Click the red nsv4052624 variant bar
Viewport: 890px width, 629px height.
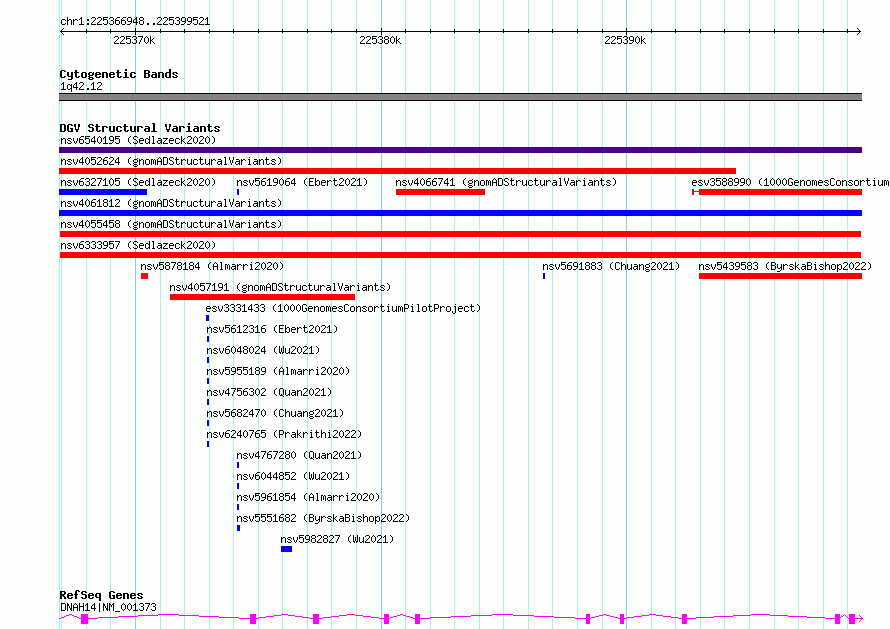(397, 171)
